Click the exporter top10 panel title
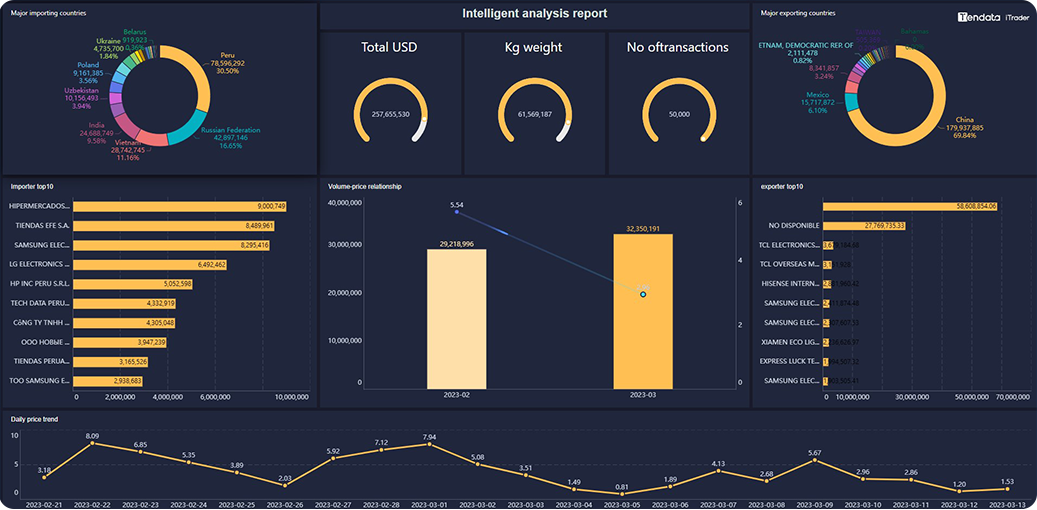This screenshot has height=510, width=1037. click(x=782, y=187)
